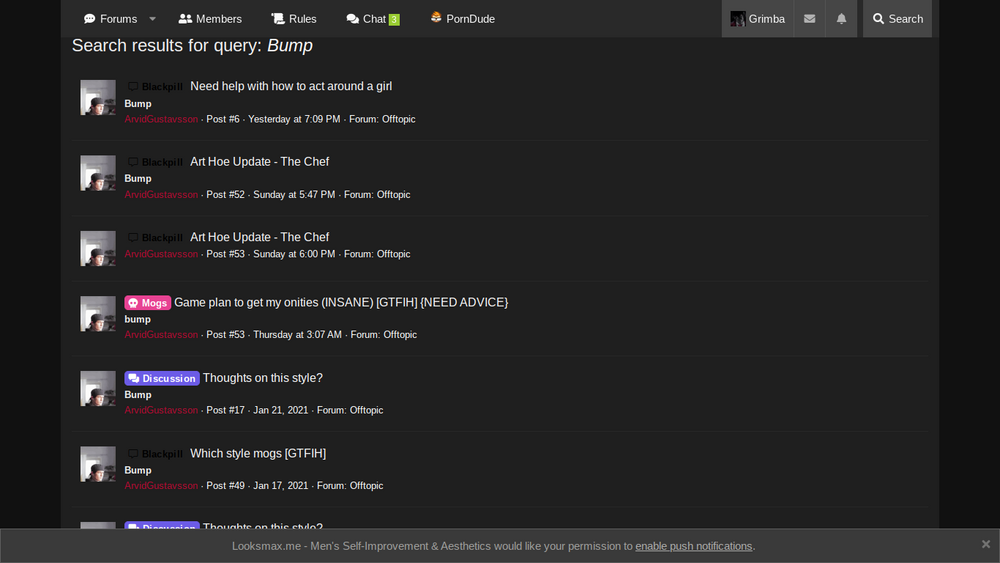Open the 'Game plan to get my onities' thread

(341, 303)
